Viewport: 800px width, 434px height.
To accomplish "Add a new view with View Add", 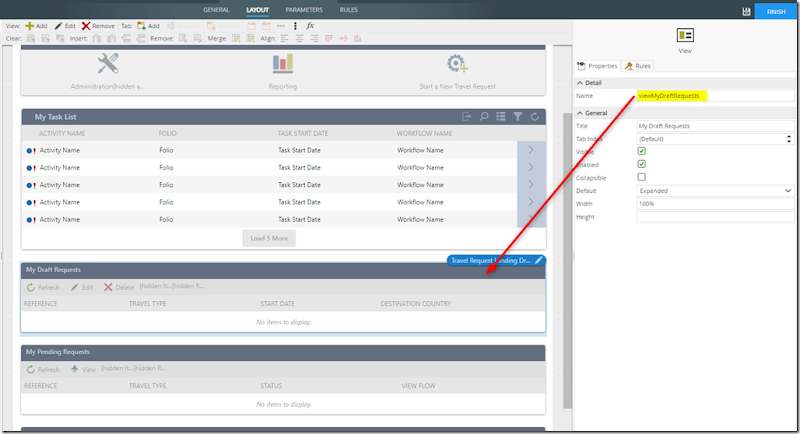I will tap(36, 25).
